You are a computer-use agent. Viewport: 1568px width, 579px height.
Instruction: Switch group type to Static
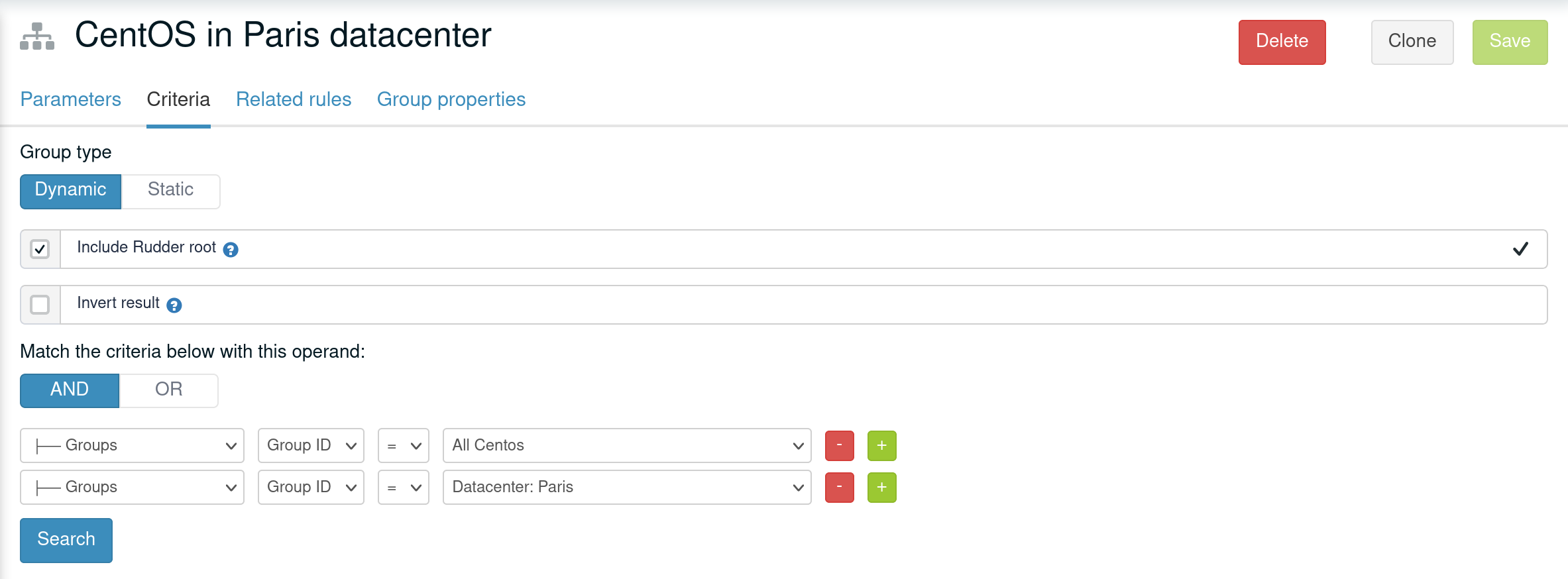point(170,191)
